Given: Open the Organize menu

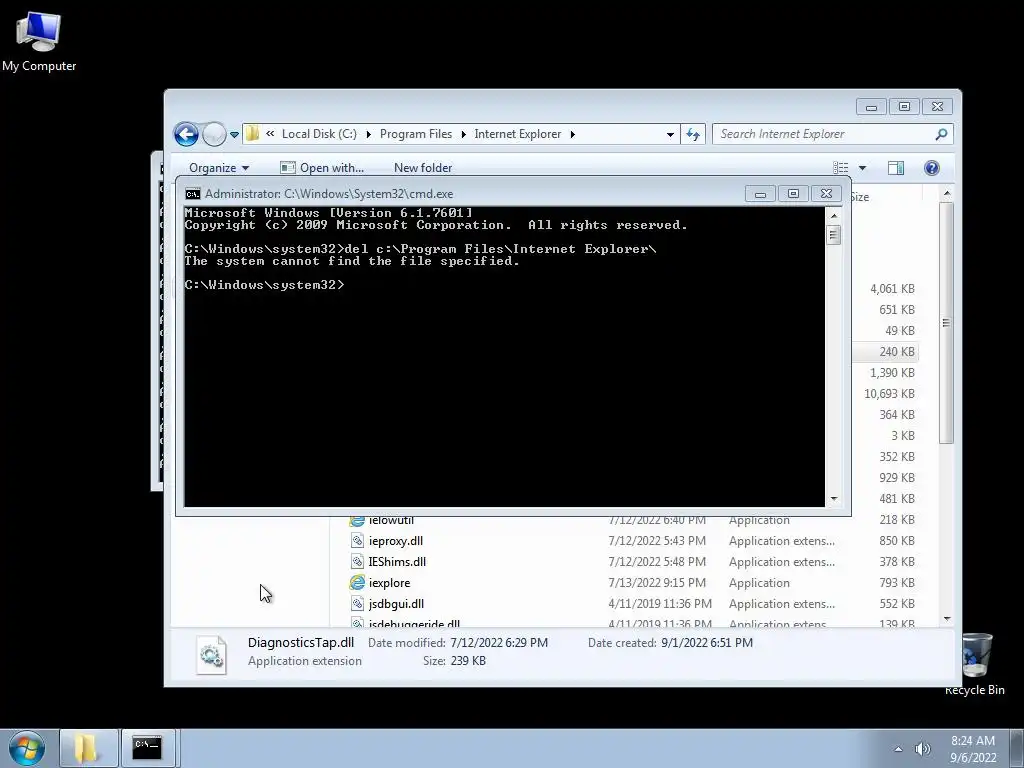Looking at the screenshot, I should pos(219,168).
